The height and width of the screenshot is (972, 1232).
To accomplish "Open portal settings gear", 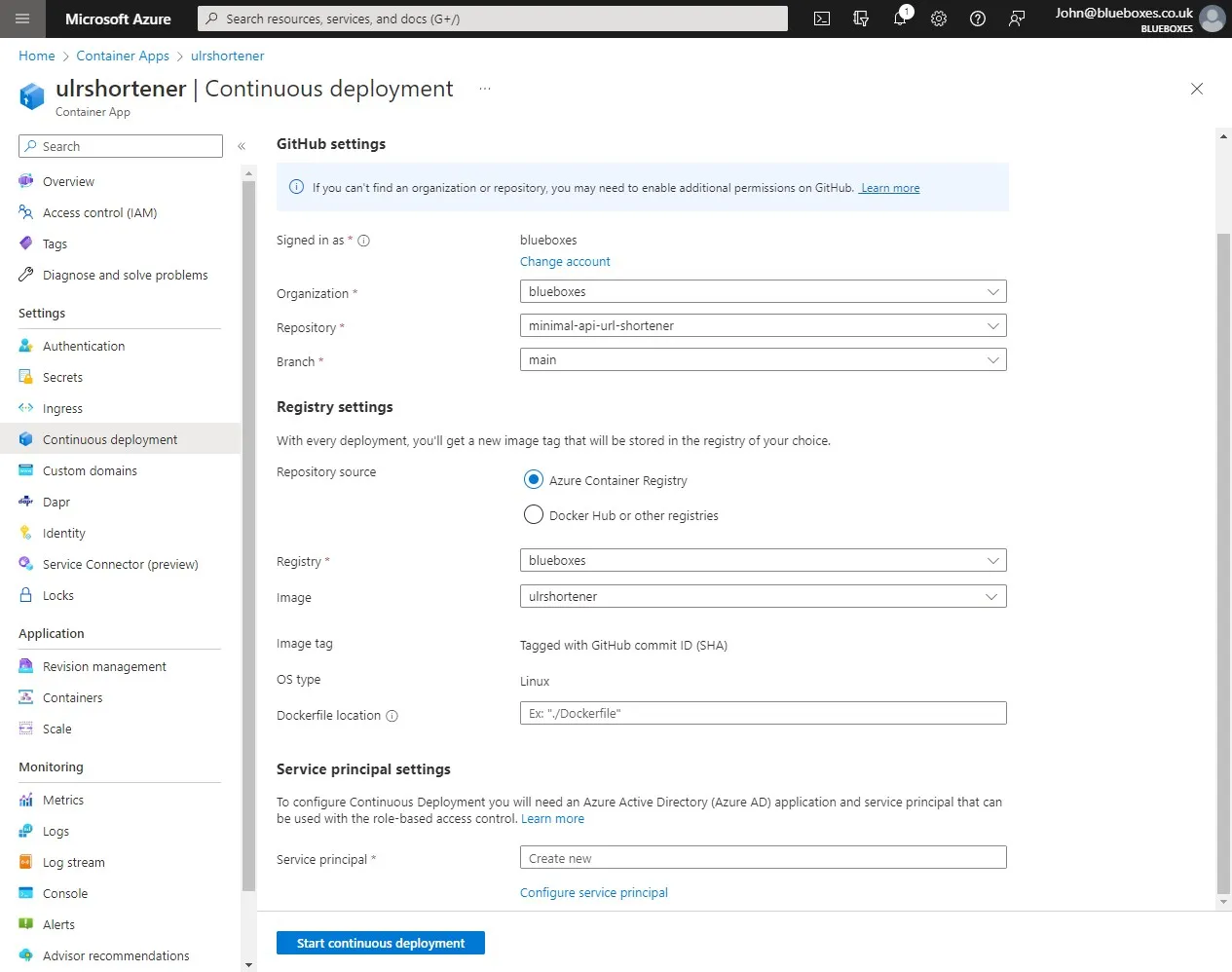I will 939,19.
